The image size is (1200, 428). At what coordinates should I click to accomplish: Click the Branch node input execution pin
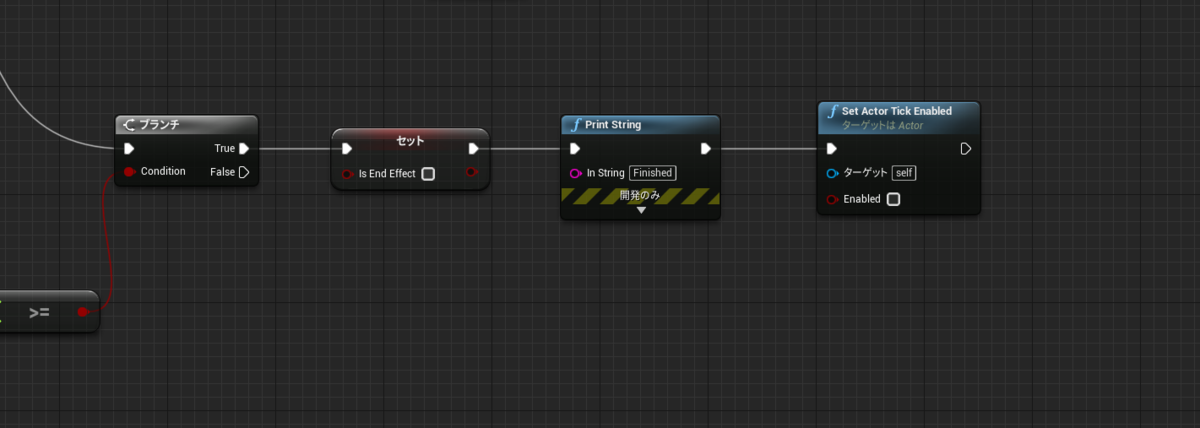(129, 149)
